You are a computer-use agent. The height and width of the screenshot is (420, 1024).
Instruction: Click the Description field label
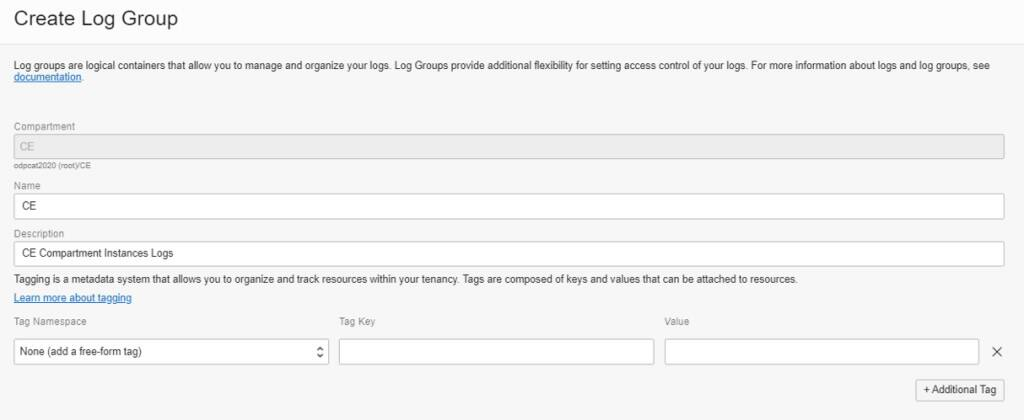point(39,233)
